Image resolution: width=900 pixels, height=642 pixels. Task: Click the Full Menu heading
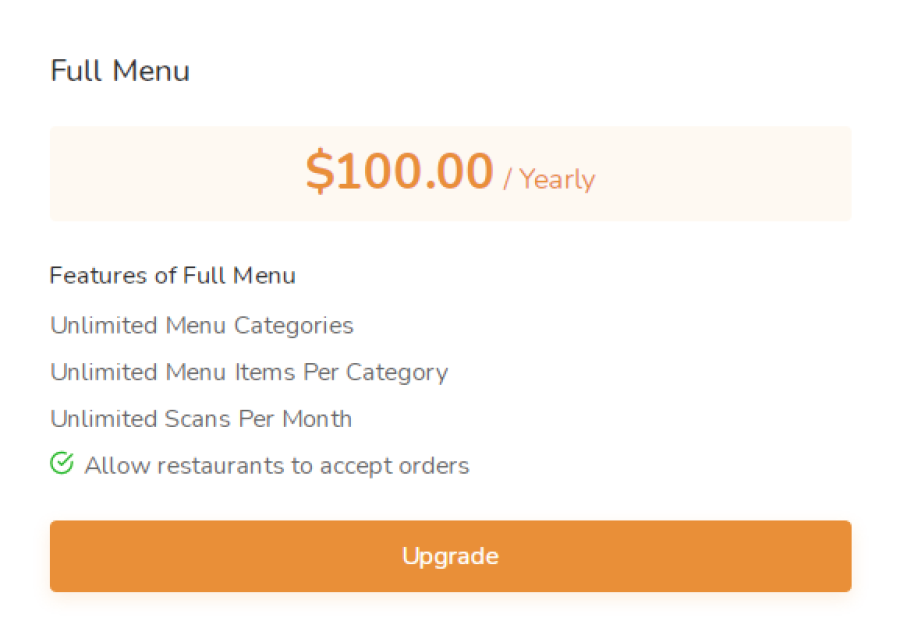(119, 70)
